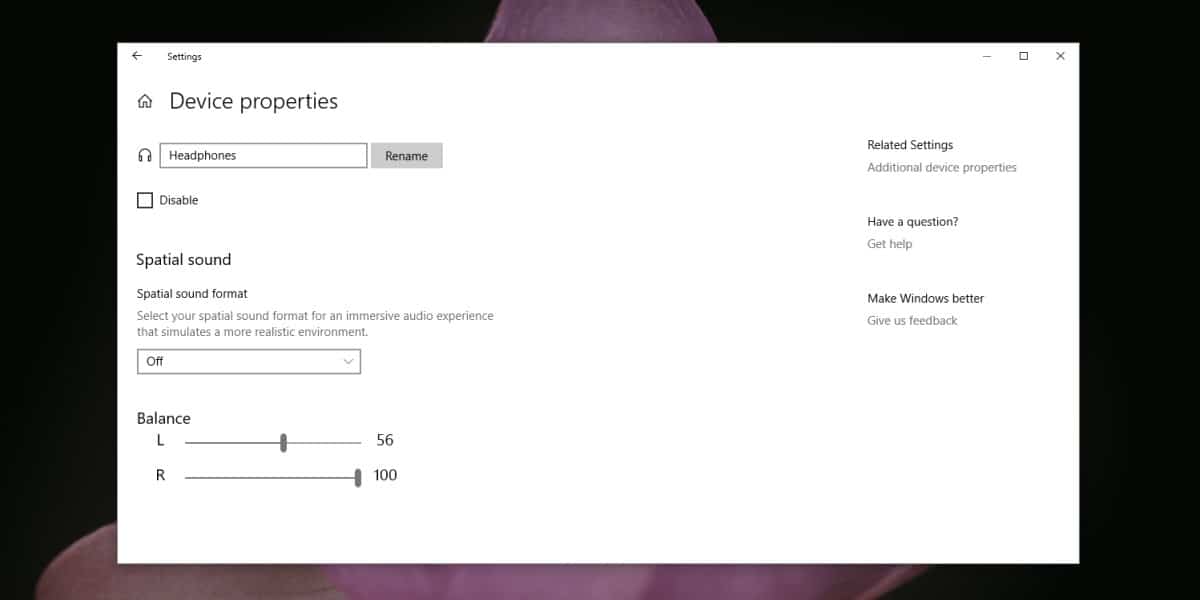Open Settings home via house icon
Image resolution: width=1200 pixels, height=600 pixels.
145,101
